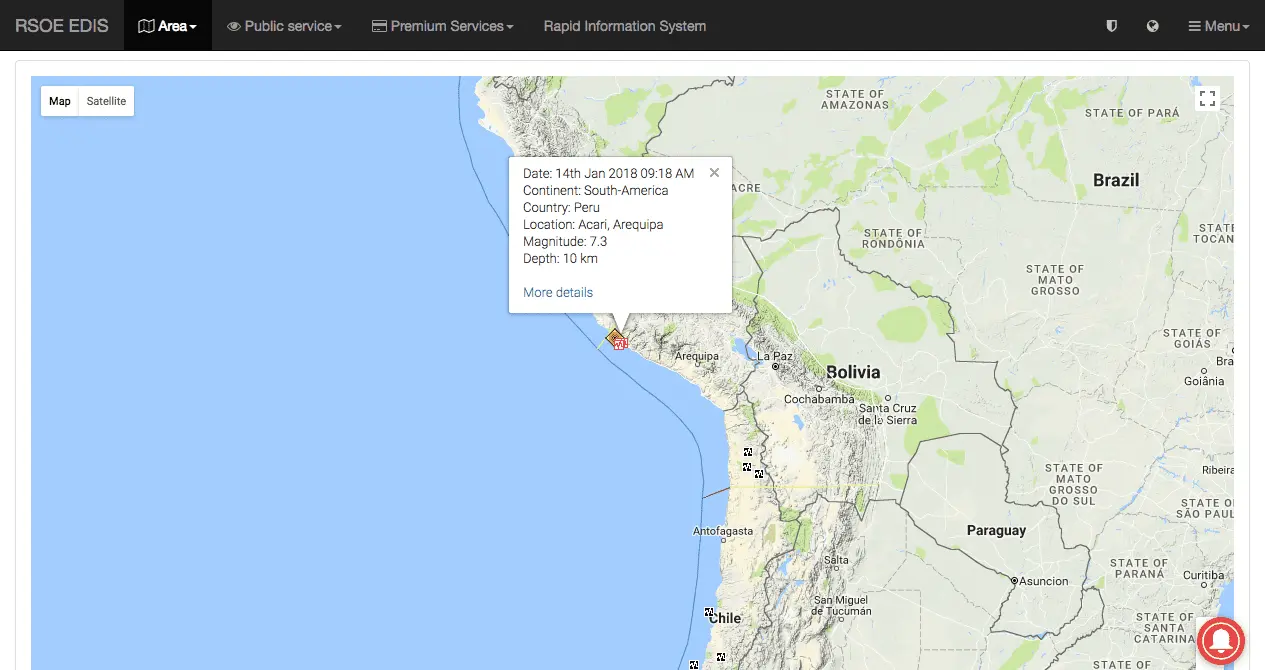The height and width of the screenshot is (670, 1265).
Task: Open Premium Services dropdown
Action: coord(442,26)
